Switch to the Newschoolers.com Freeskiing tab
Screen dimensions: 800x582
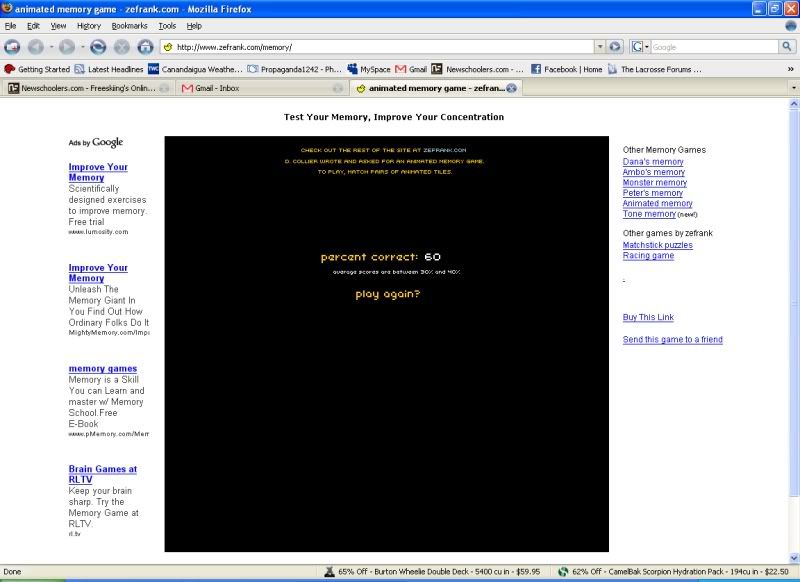[87, 88]
